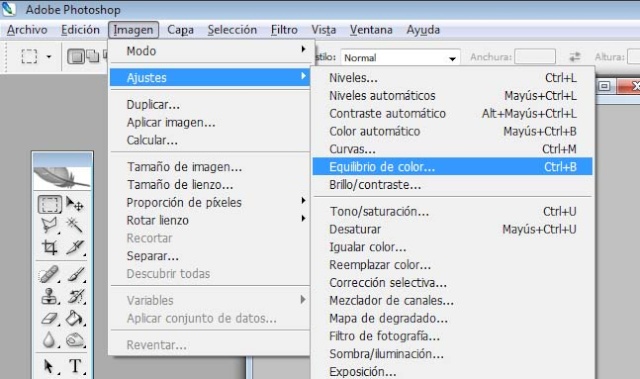
Task: Click the Anchura width field
Action: pos(535,57)
